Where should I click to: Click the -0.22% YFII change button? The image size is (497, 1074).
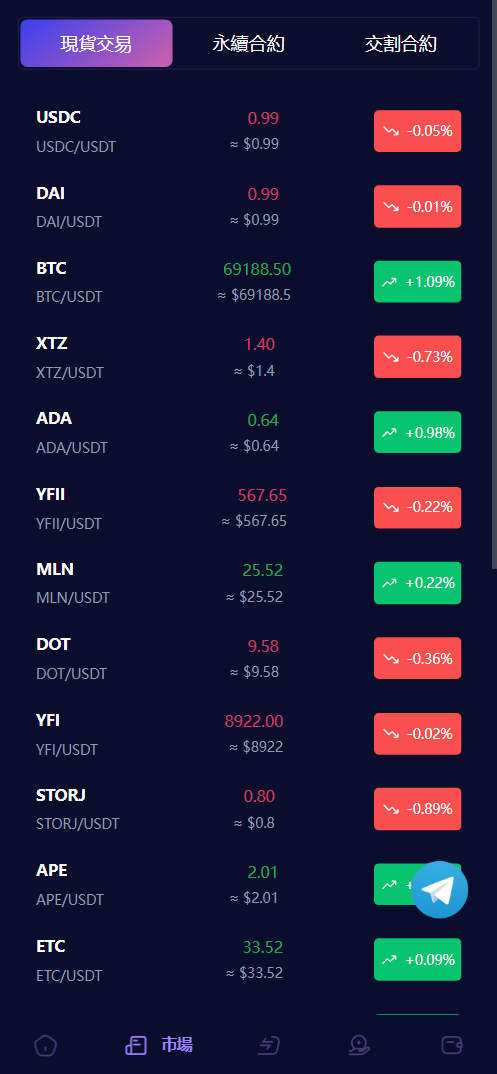point(418,508)
